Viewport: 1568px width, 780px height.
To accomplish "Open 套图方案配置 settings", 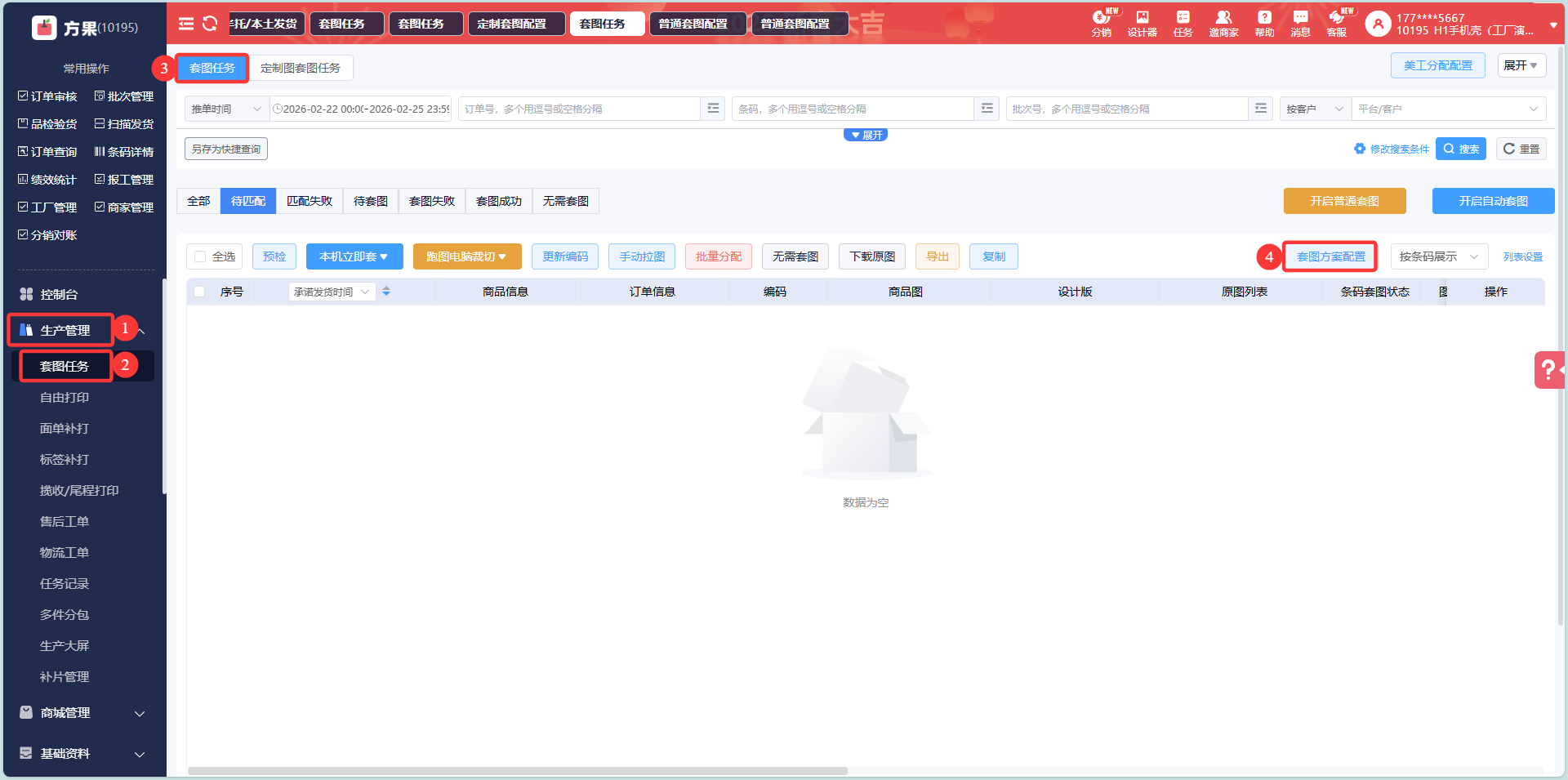I will (x=1331, y=256).
